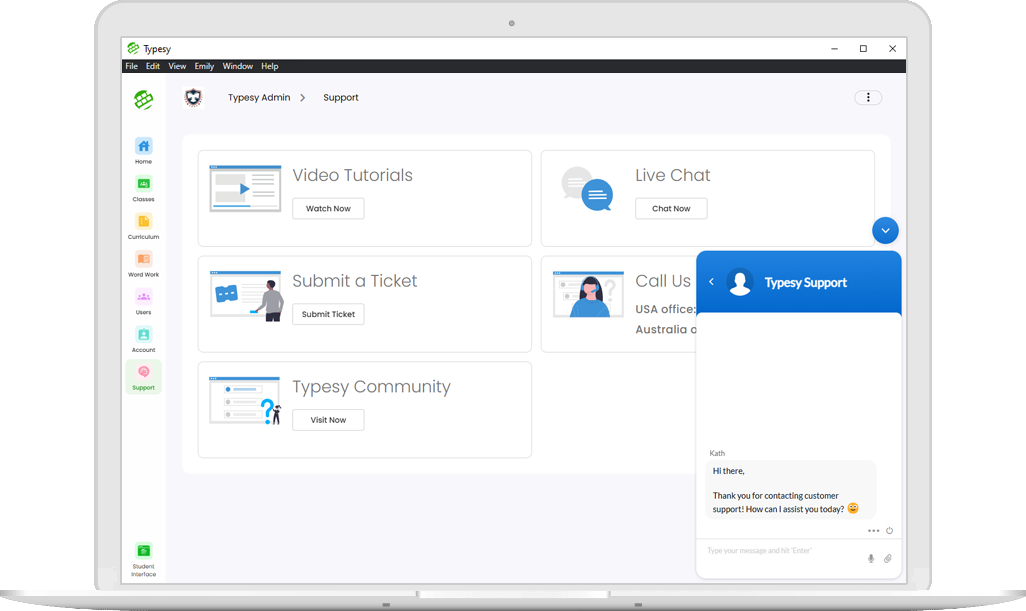
Task: Open the Users section
Action: [x=143, y=301]
